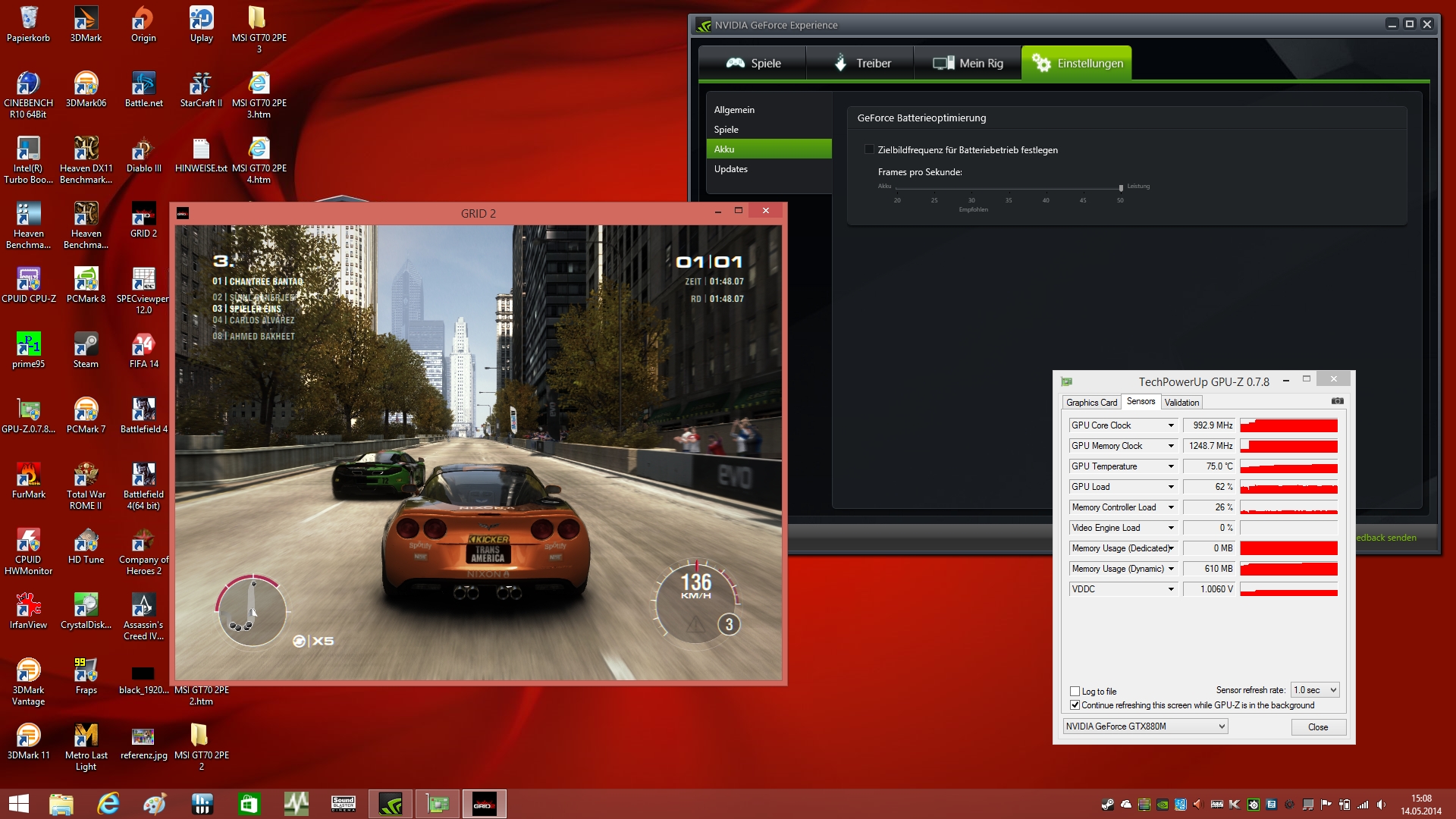1456x819 pixels.
Task: Open the CPUID CPU-Z shortcut
Action: click(x=28, y=285)
